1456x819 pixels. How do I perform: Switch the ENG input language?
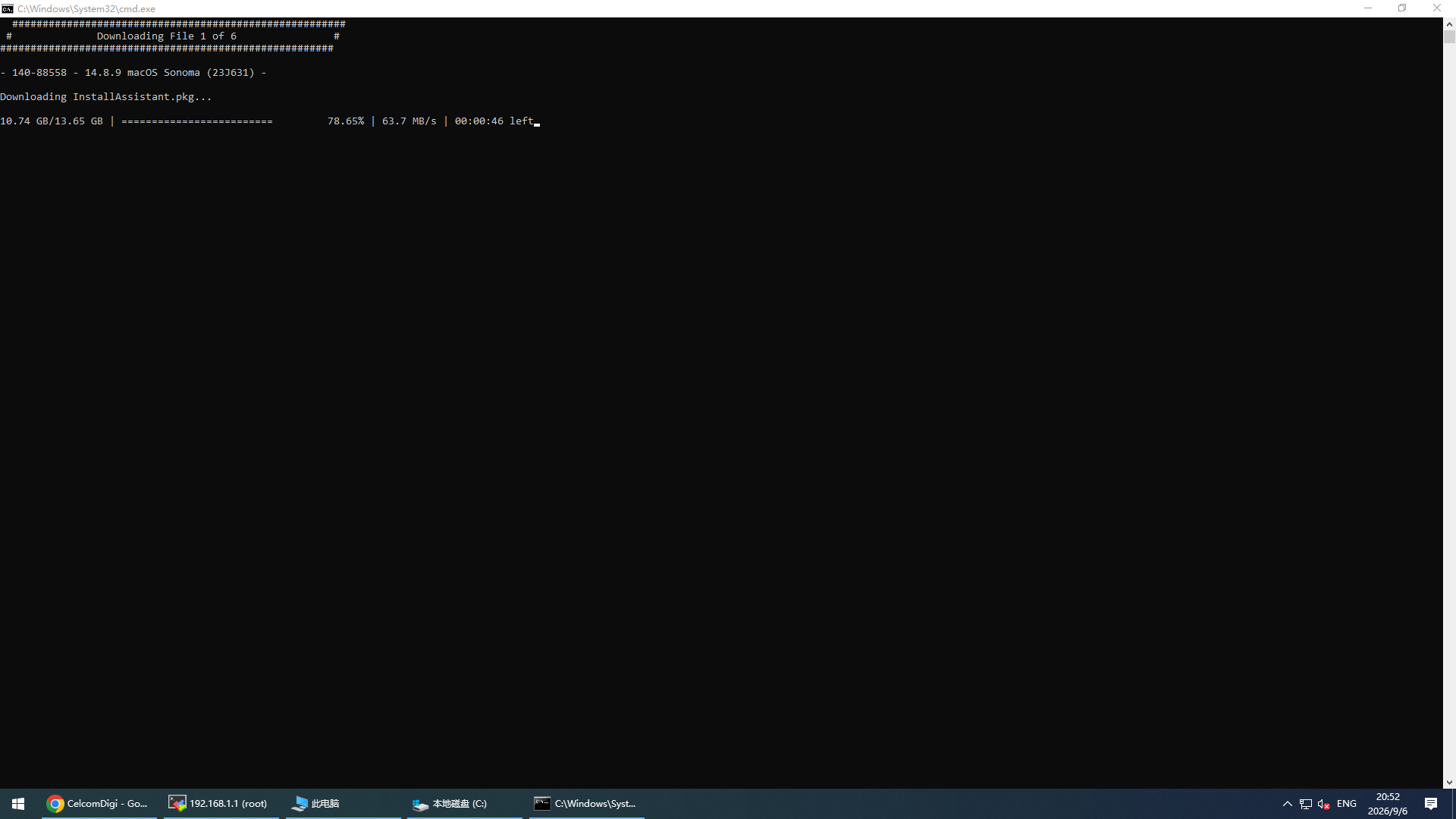[1347, 804]
